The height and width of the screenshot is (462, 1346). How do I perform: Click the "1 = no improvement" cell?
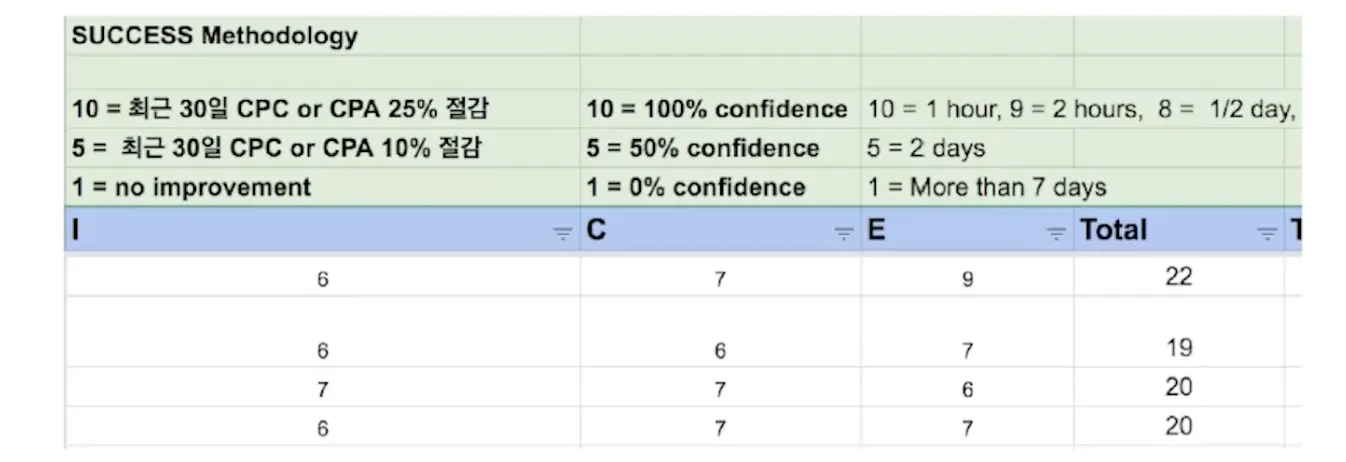pyautogui.click(x=192, y=187)
